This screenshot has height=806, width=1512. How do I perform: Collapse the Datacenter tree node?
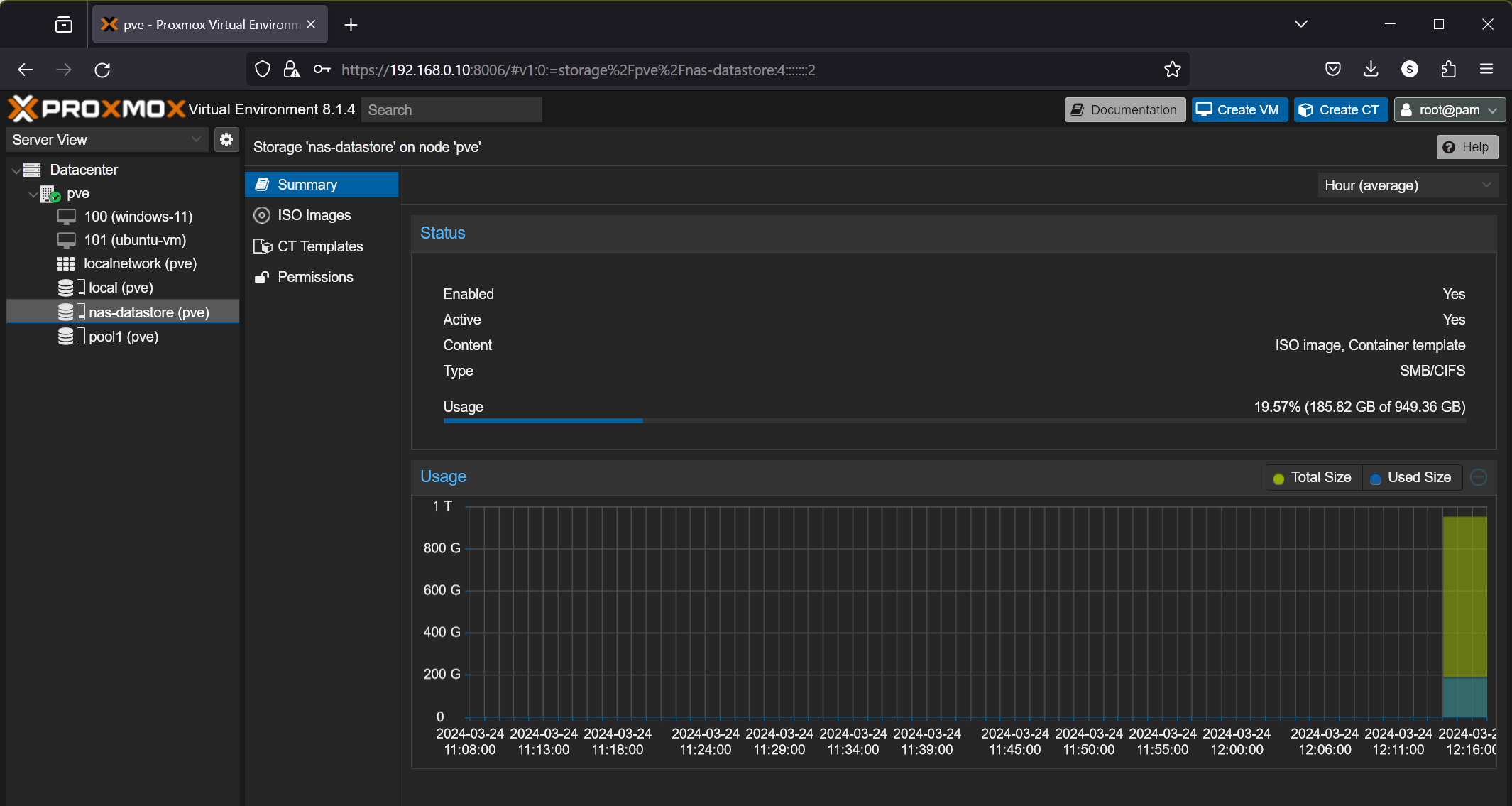pyautogui.click(x=16, y=170)
